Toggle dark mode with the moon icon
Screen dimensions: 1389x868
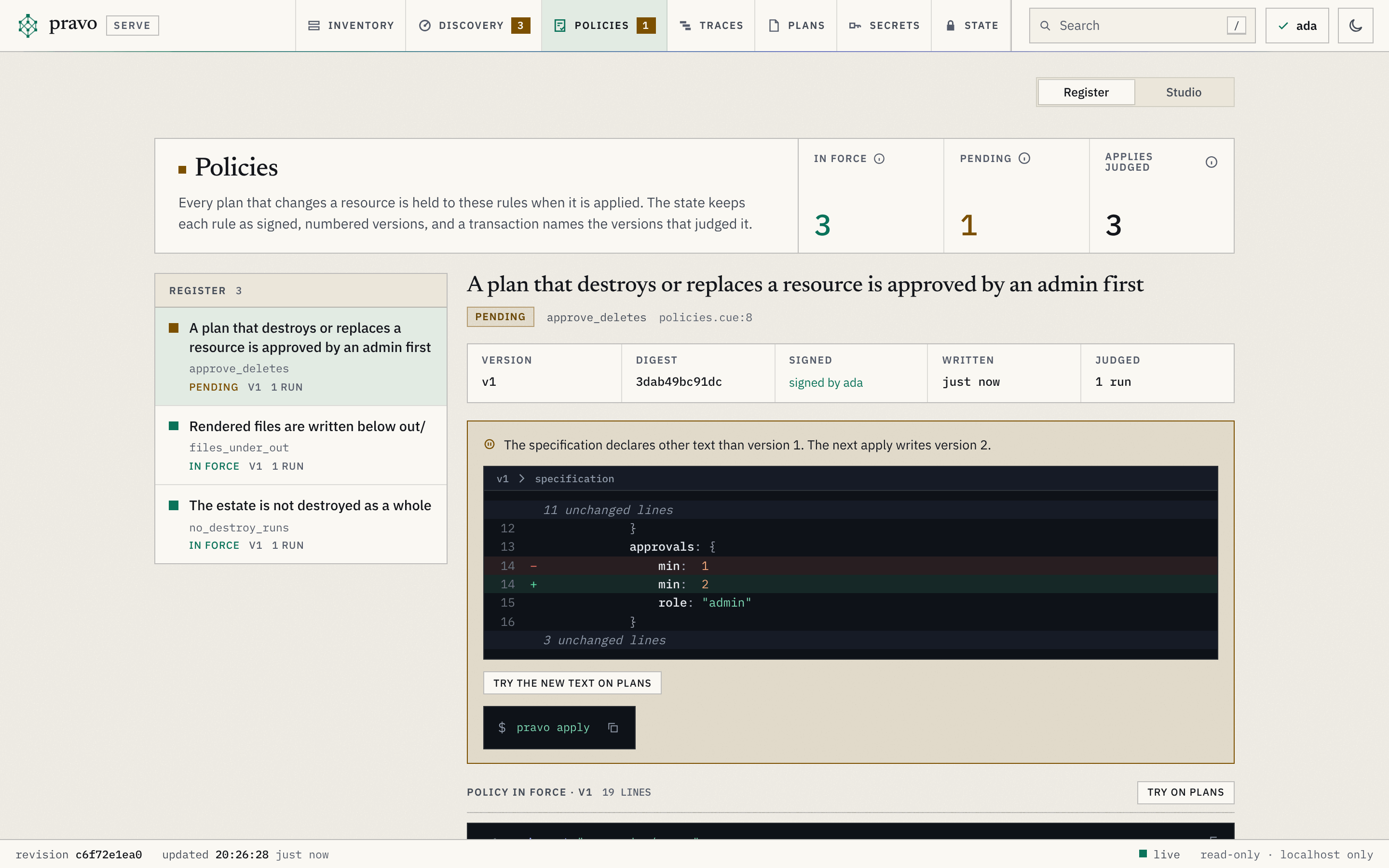(x=1355, y=25)
